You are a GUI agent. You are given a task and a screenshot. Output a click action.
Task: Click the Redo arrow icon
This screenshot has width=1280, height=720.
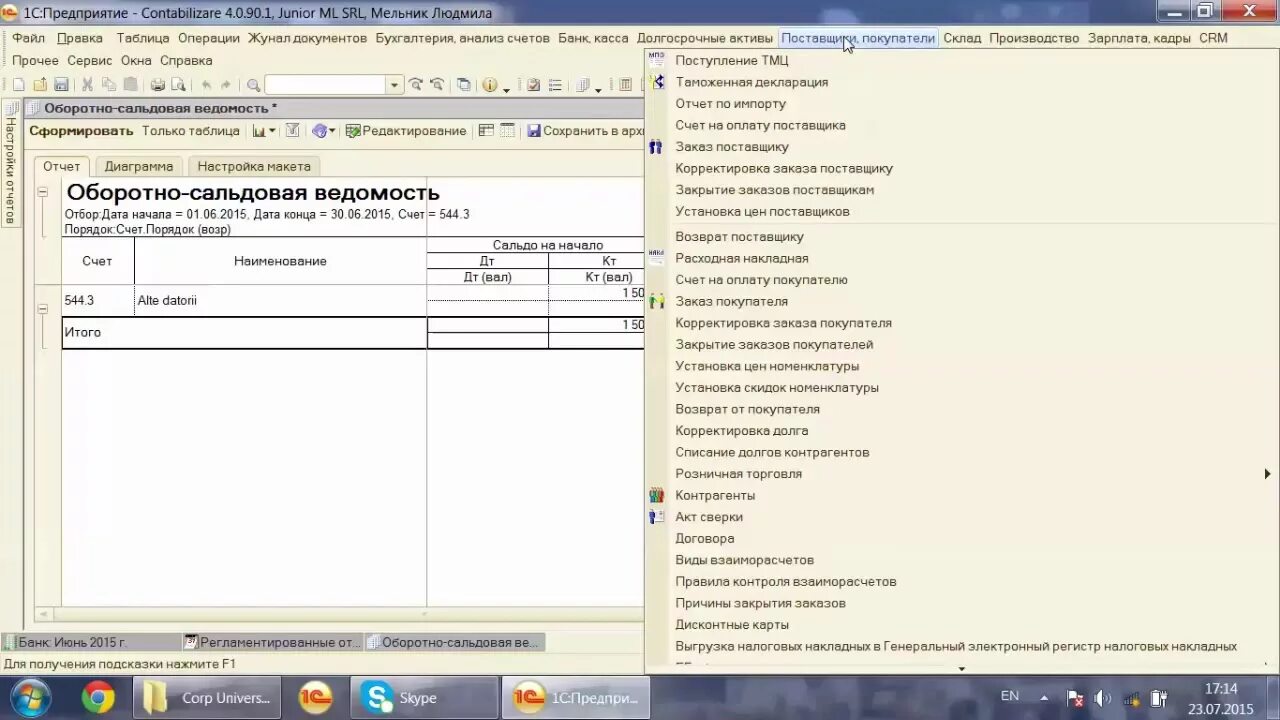click(226, 85)
